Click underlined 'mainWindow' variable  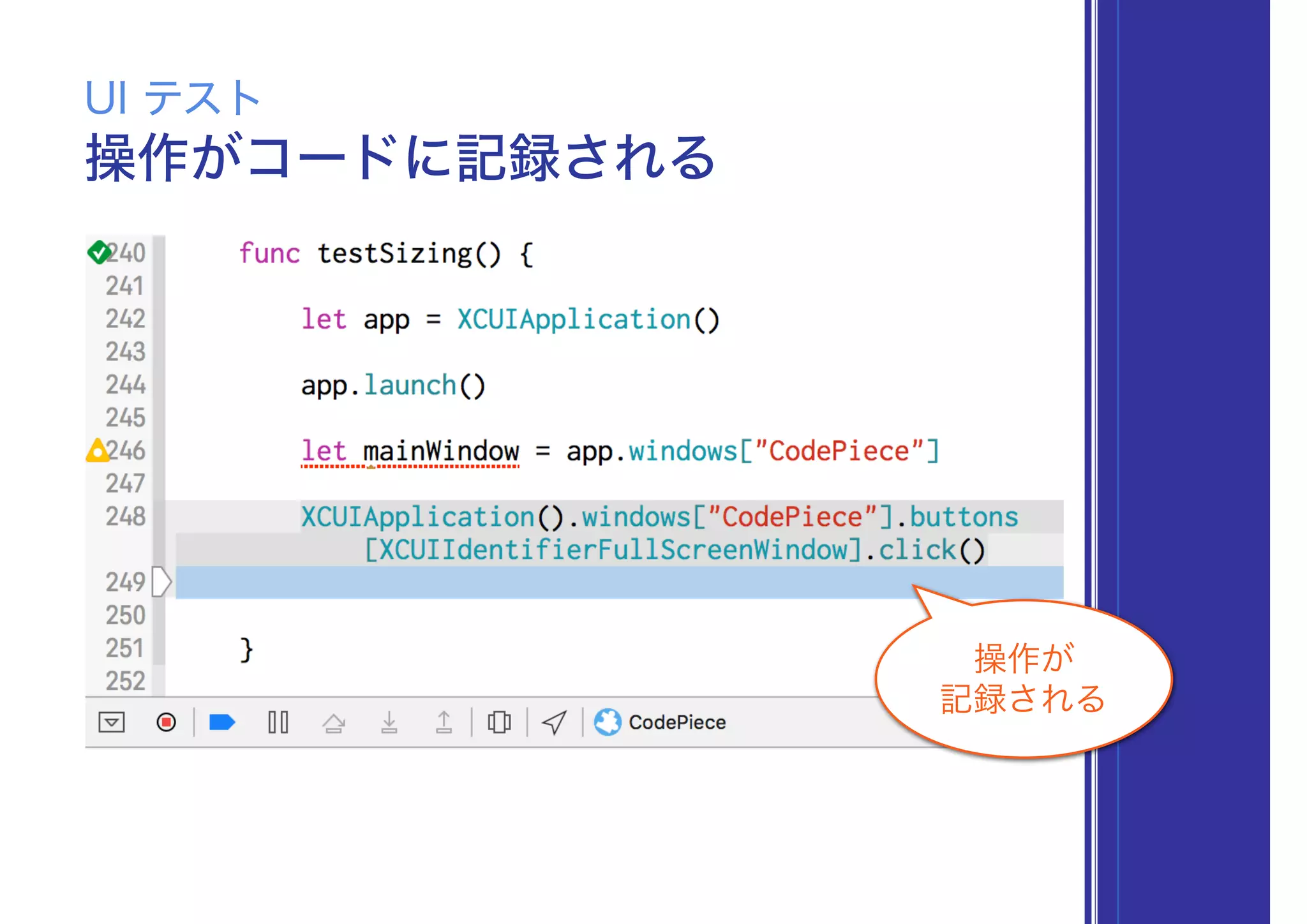(x=441, y=451)
